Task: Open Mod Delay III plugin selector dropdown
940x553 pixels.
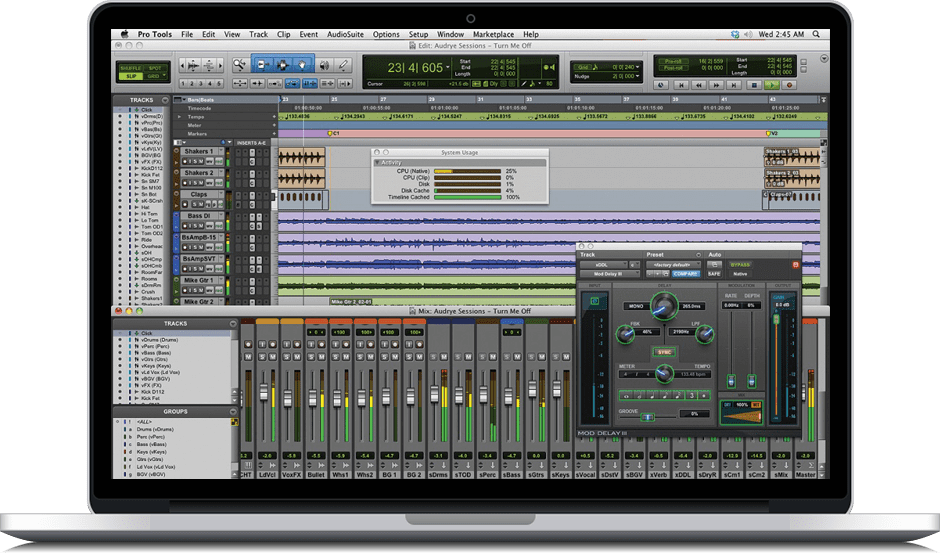Action: click(609, 274)
